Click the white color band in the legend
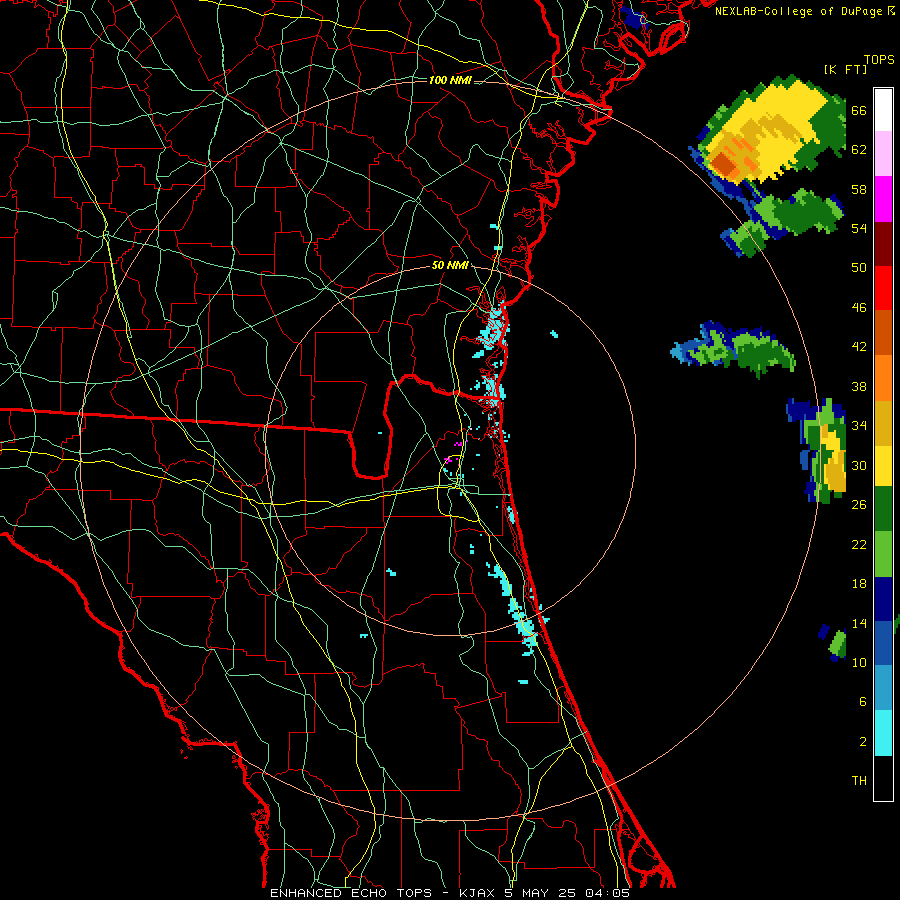The image size is (900, 900). [883, 110]
